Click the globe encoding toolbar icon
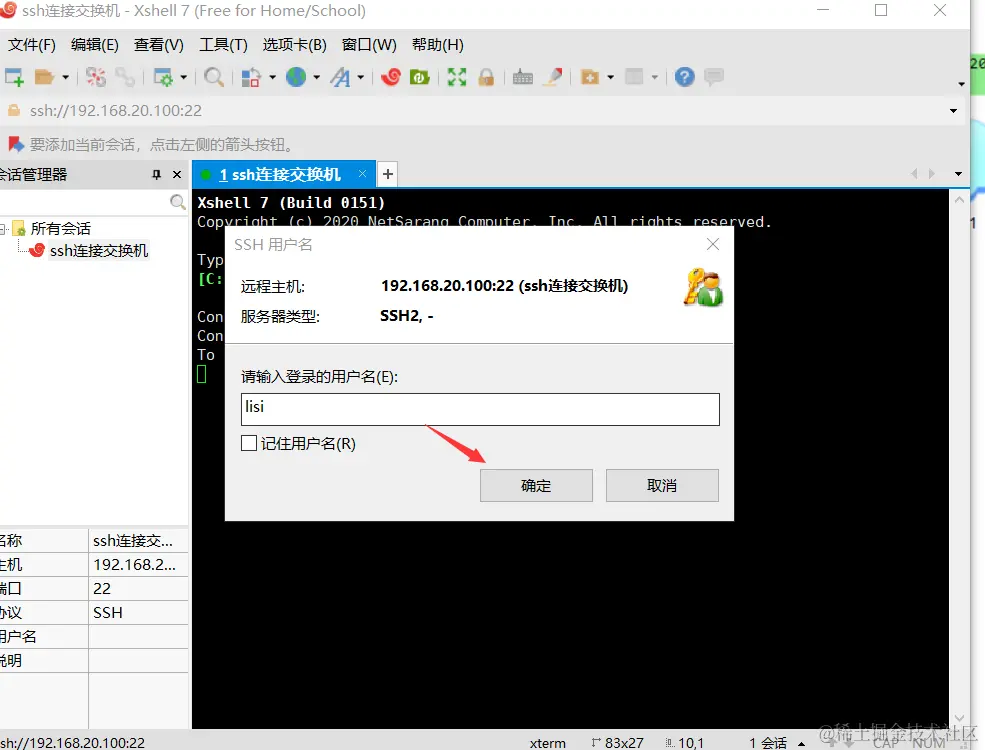This screenshot has height=750, width=985. pyautogui.click(x=296, y=77)
